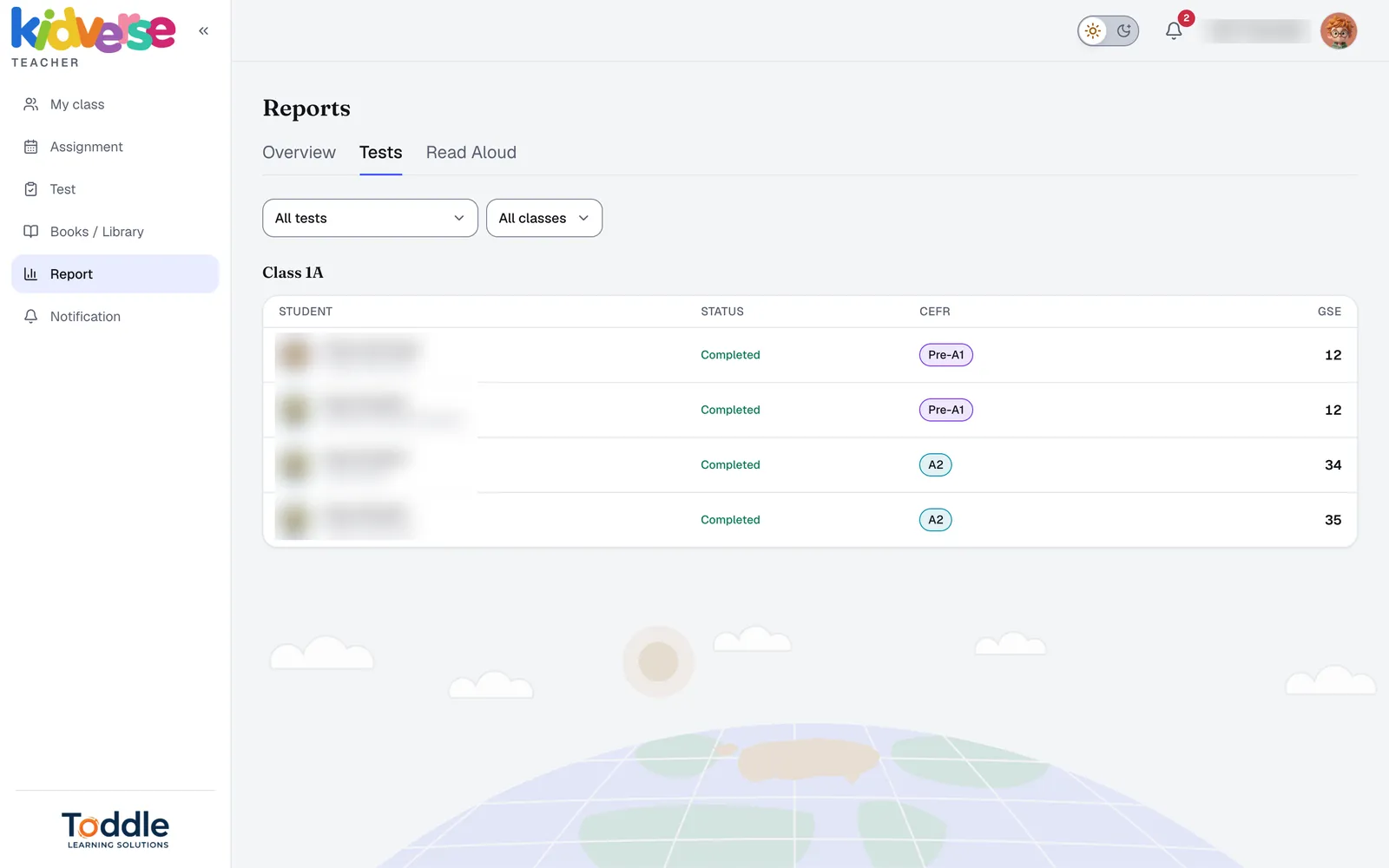Navigate to Books / Library
Screen dimensions: 1389x868
pyautogui.click(x=115, y=232)
